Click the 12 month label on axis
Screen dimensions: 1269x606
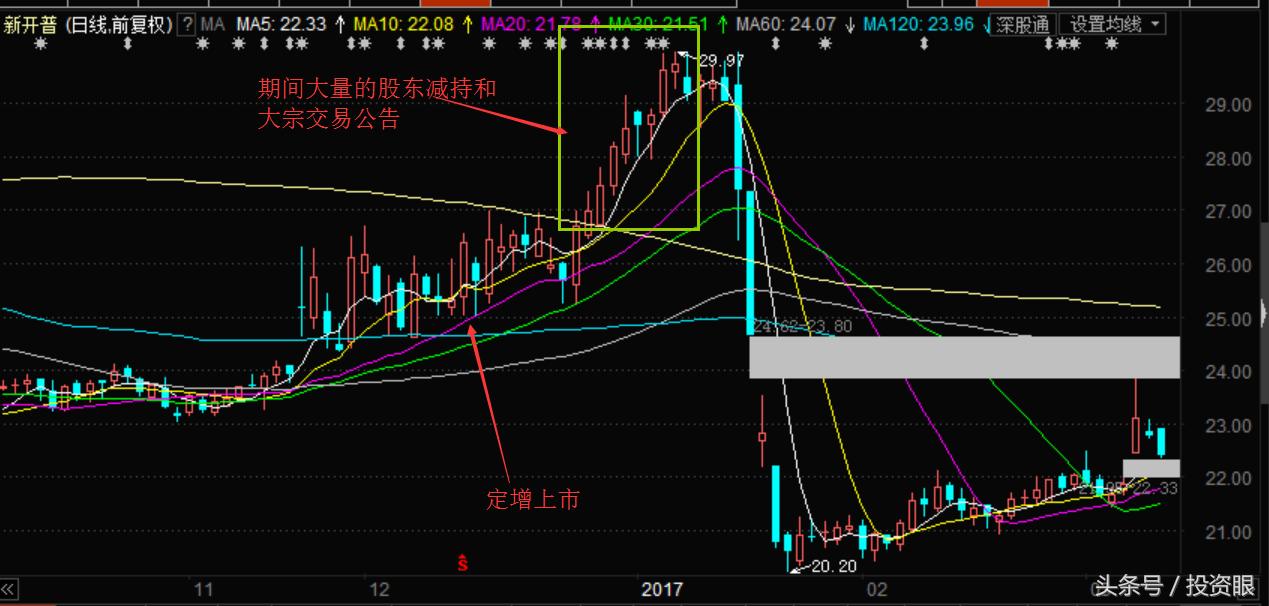(x=379, y=589)
